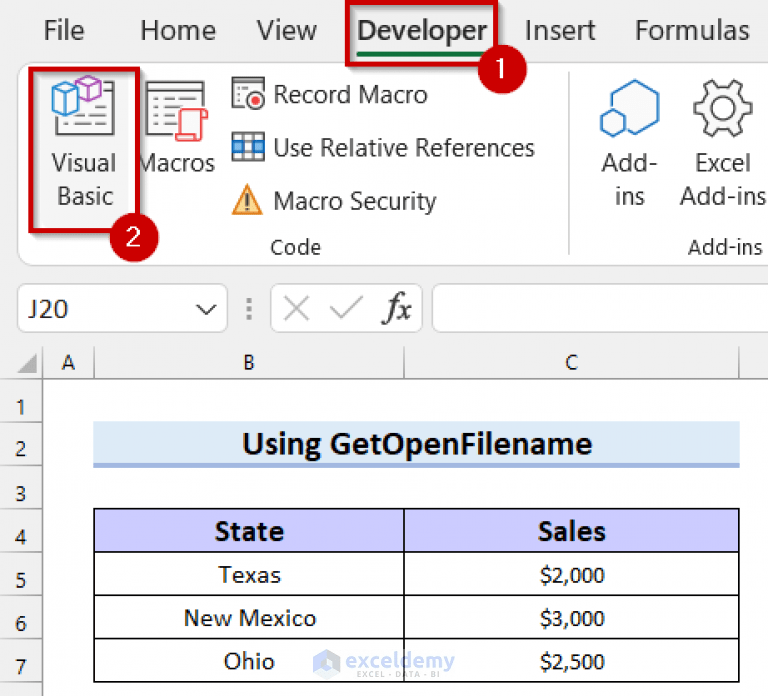This screenshot has height=696, width=768.
Task: Click the 'State' header cell
Action: coord(249,531)
